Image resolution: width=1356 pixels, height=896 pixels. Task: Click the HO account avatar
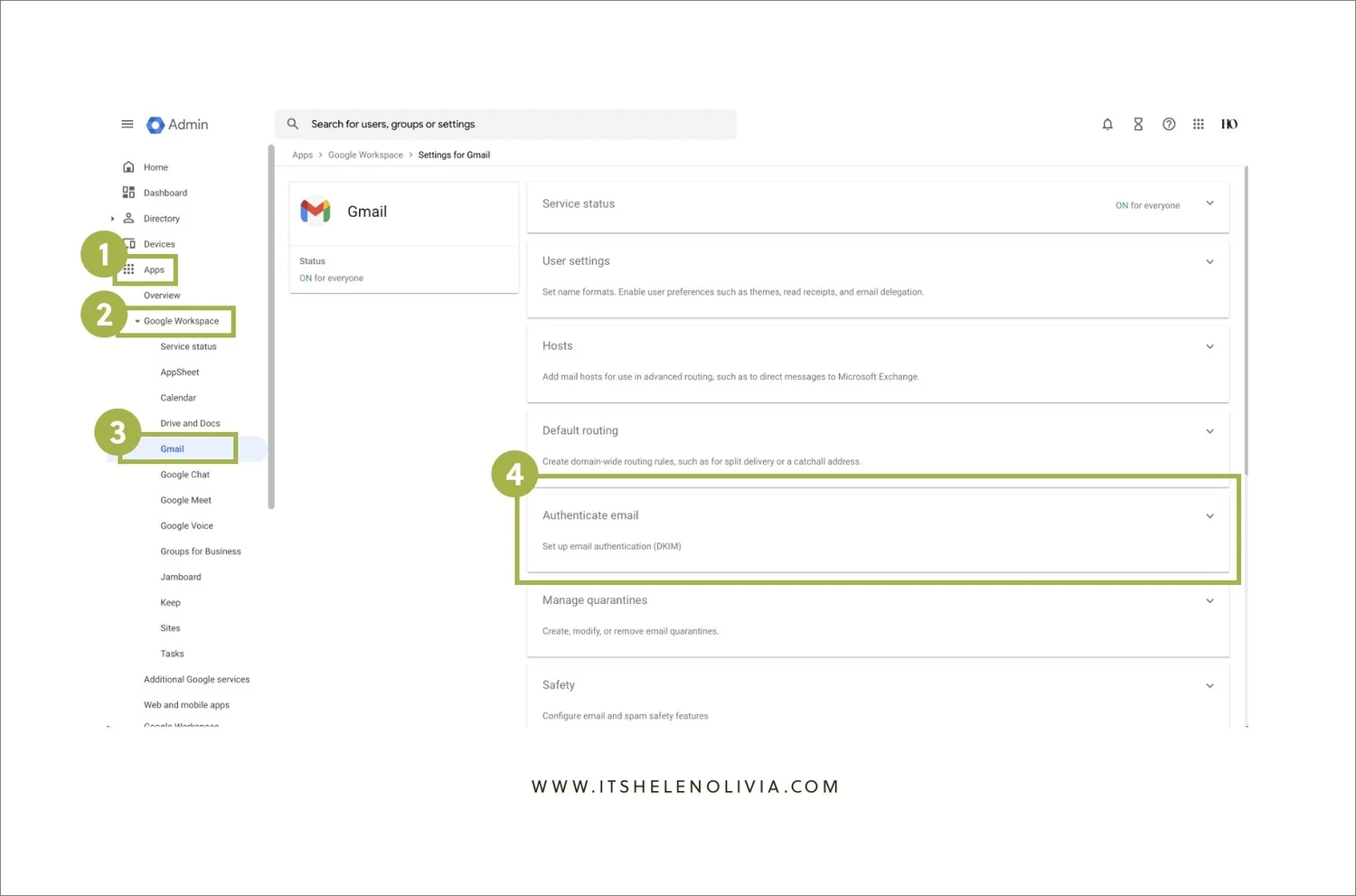pos(1229,124)
